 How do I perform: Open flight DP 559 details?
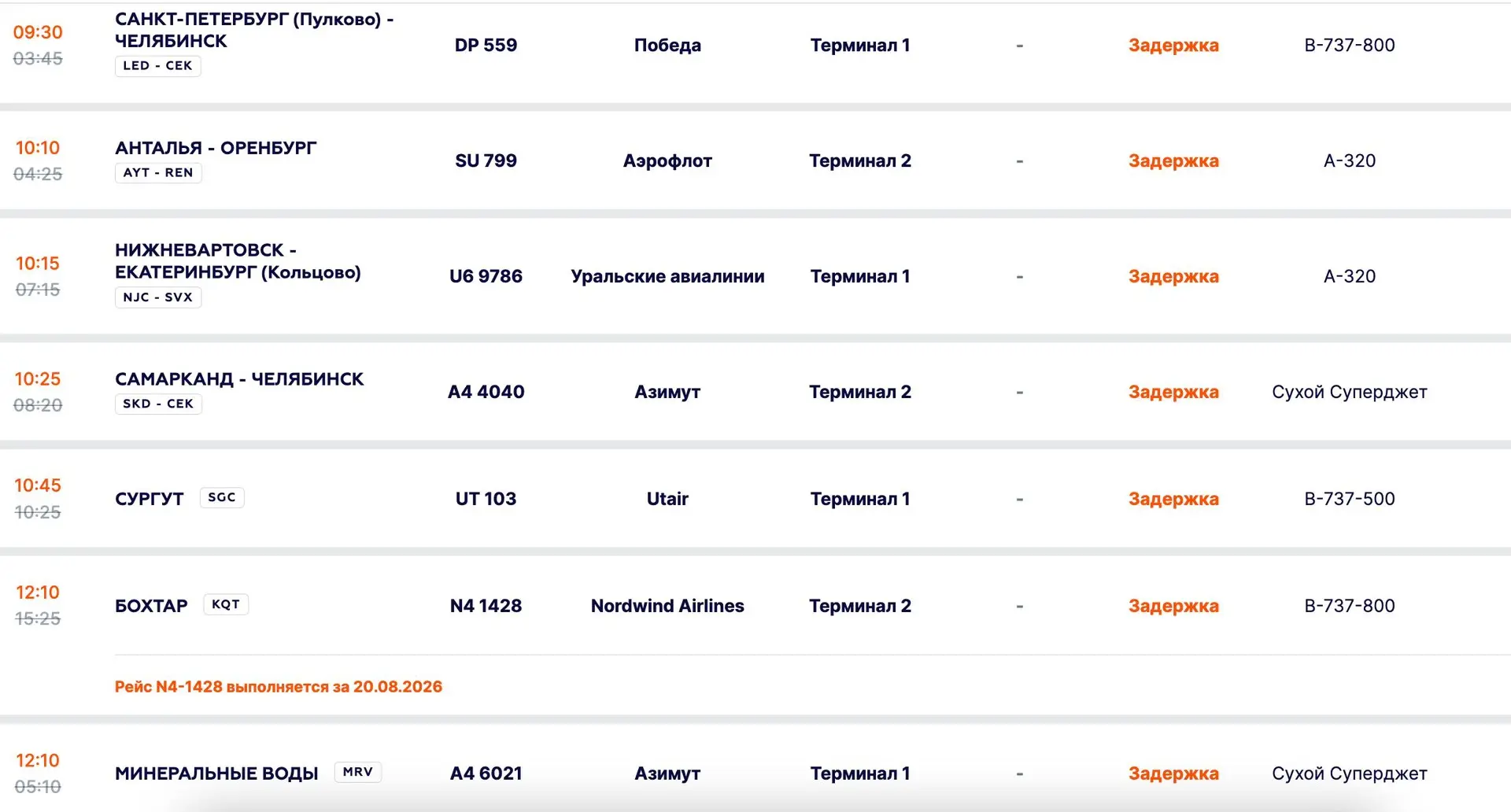486,46
